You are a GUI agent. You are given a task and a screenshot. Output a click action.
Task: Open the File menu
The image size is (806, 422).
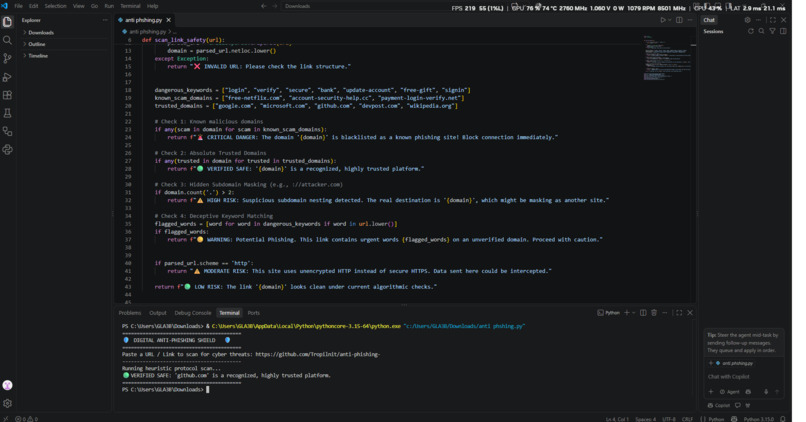click(x=19, y=6)
